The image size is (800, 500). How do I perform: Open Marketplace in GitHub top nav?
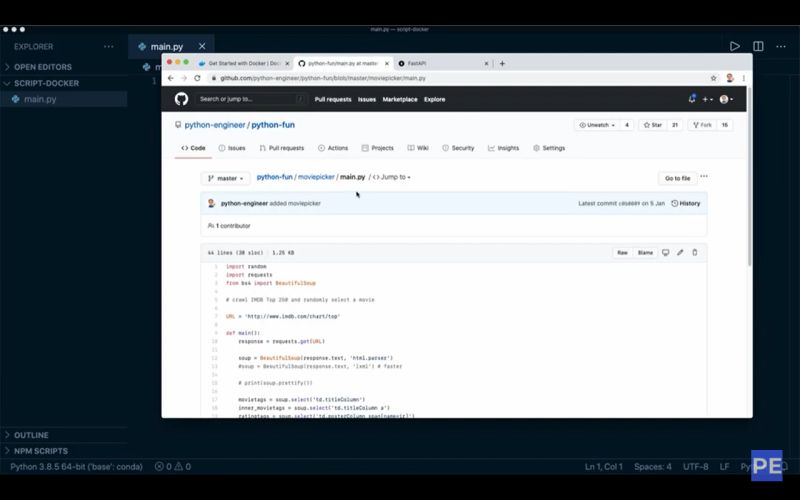(400, 99)
